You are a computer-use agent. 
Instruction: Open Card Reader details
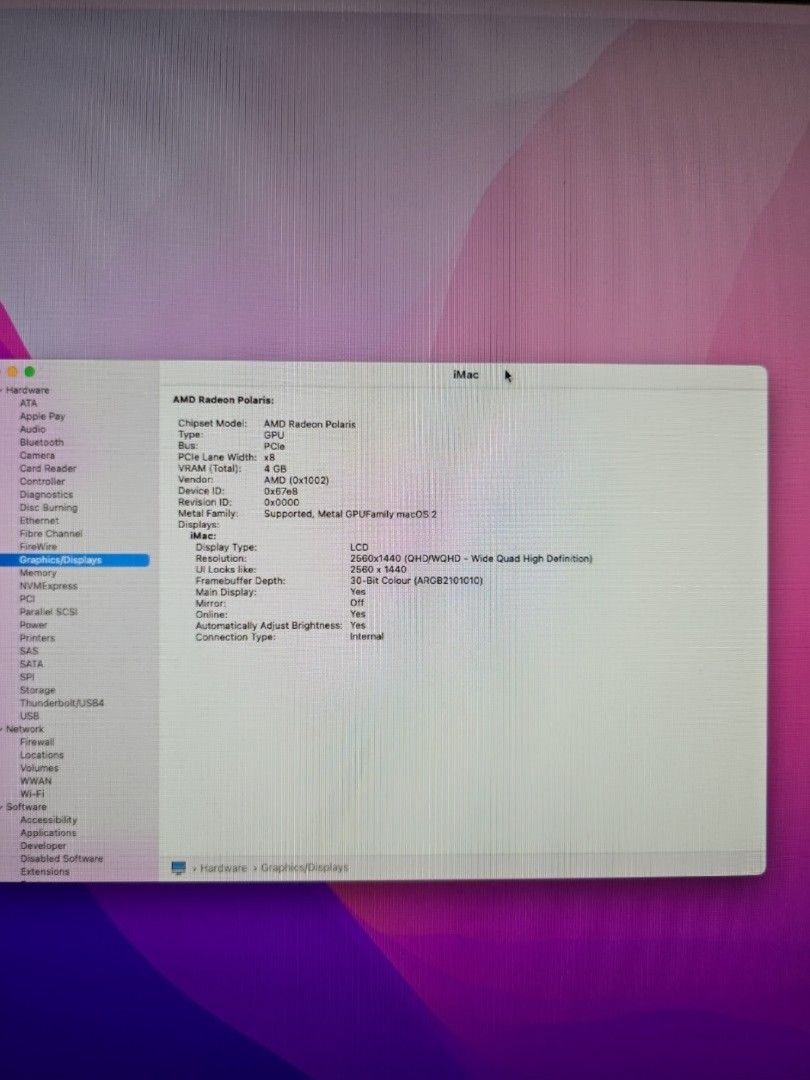48,468
